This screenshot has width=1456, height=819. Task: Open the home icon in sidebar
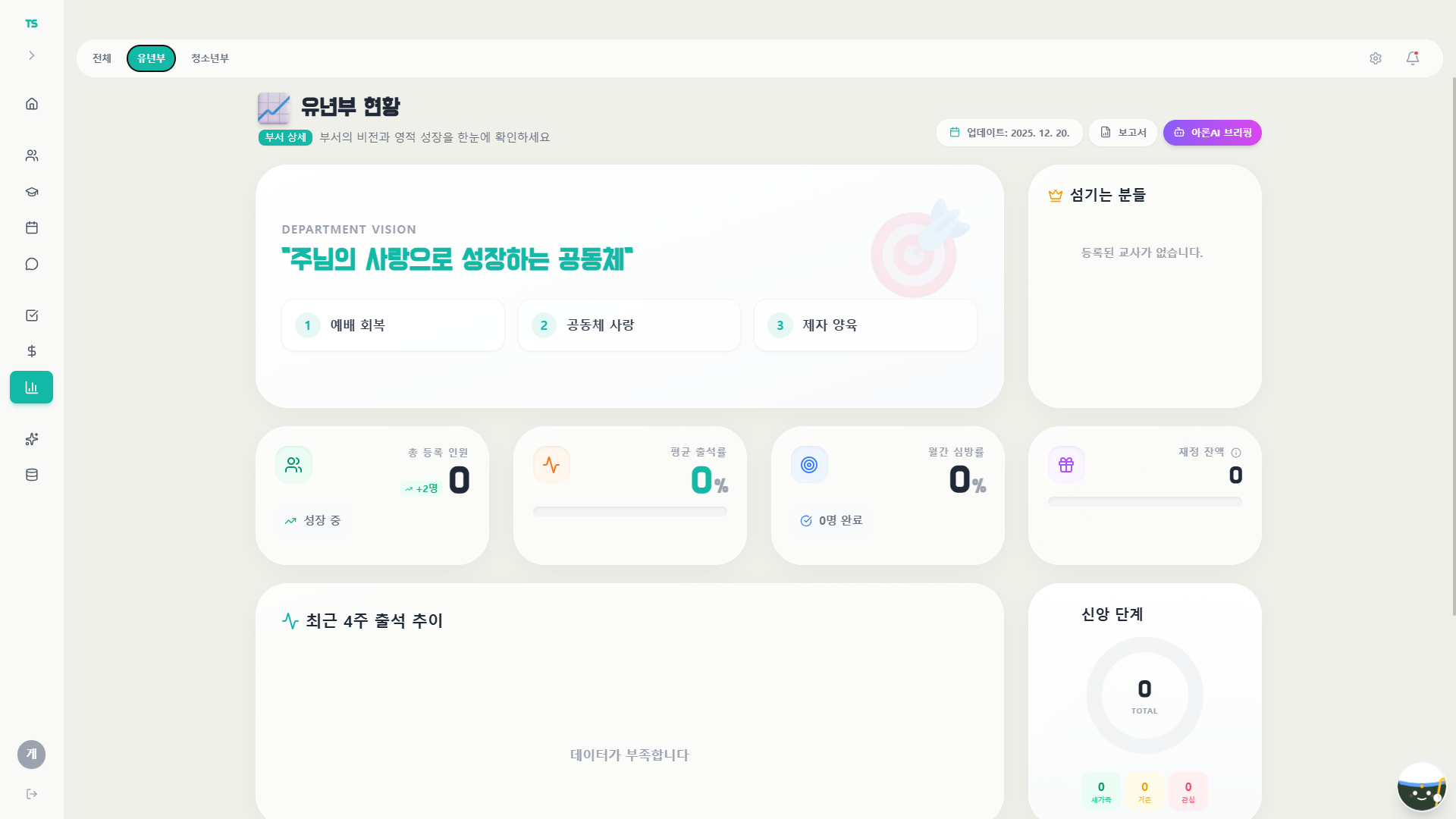[x=32, y=104]
